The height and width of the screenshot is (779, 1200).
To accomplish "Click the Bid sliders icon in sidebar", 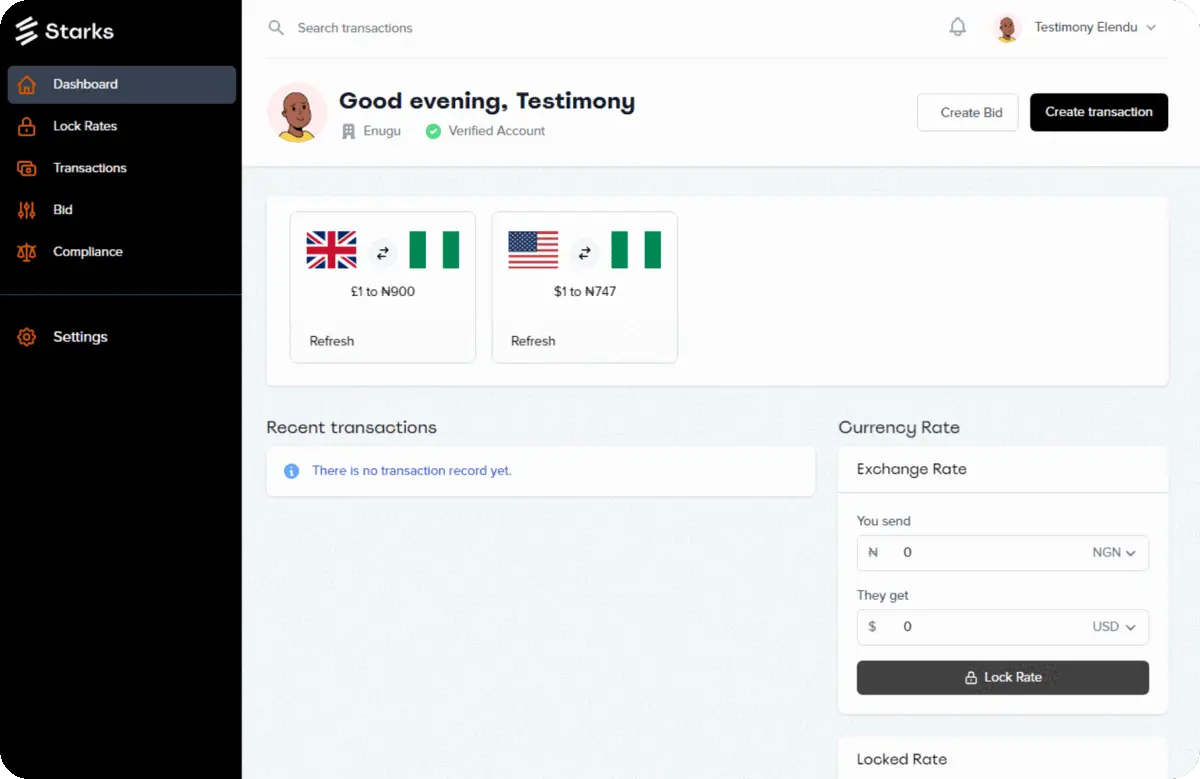I will pyautogui.click(x=26, y=210).
